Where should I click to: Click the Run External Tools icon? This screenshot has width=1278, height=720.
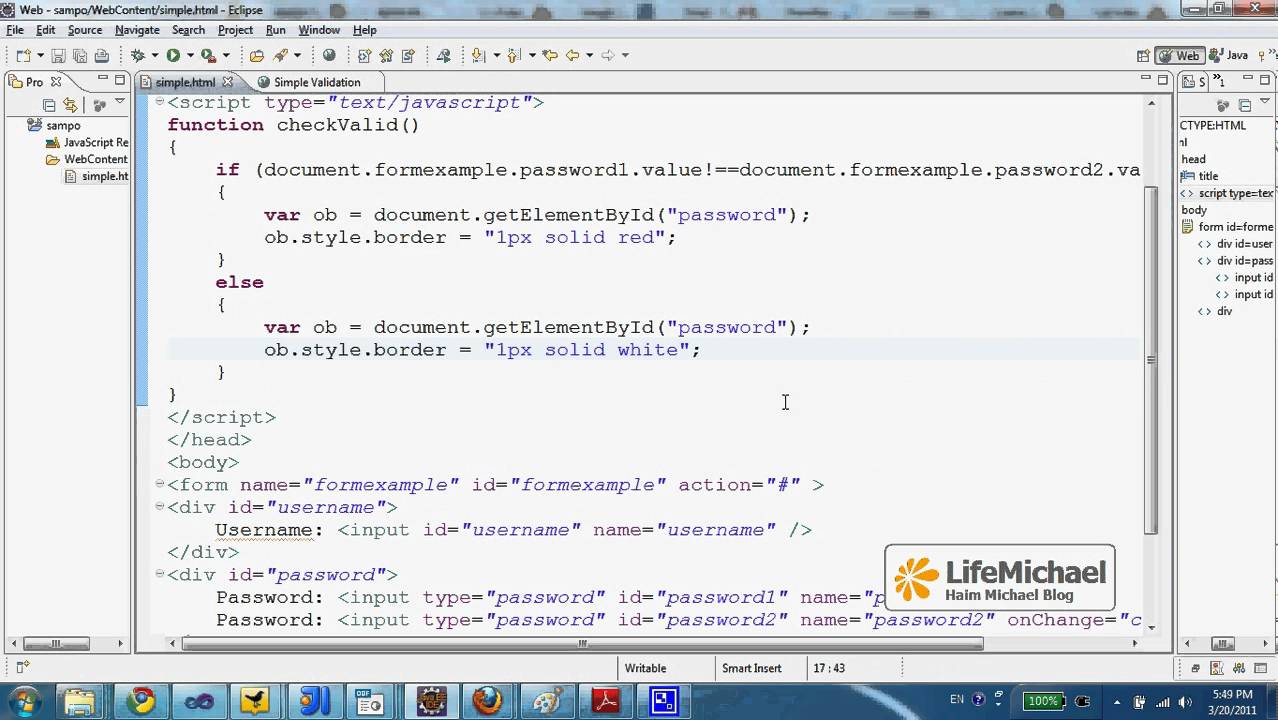pos(208,56)
